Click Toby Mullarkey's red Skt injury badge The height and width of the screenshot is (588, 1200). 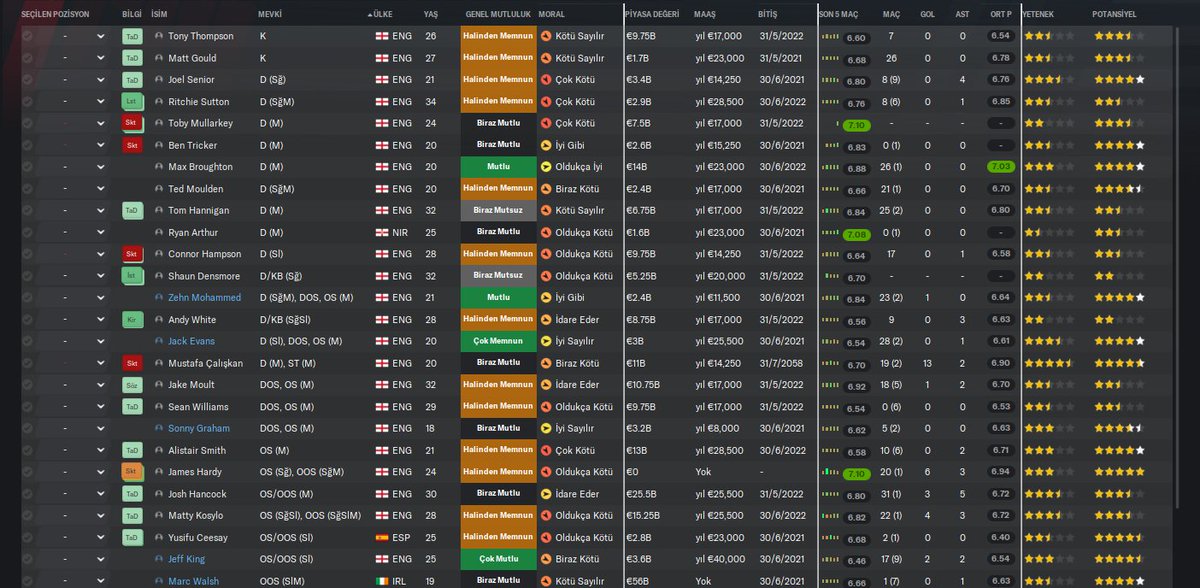pyautogui.click(x=133, y=124)
